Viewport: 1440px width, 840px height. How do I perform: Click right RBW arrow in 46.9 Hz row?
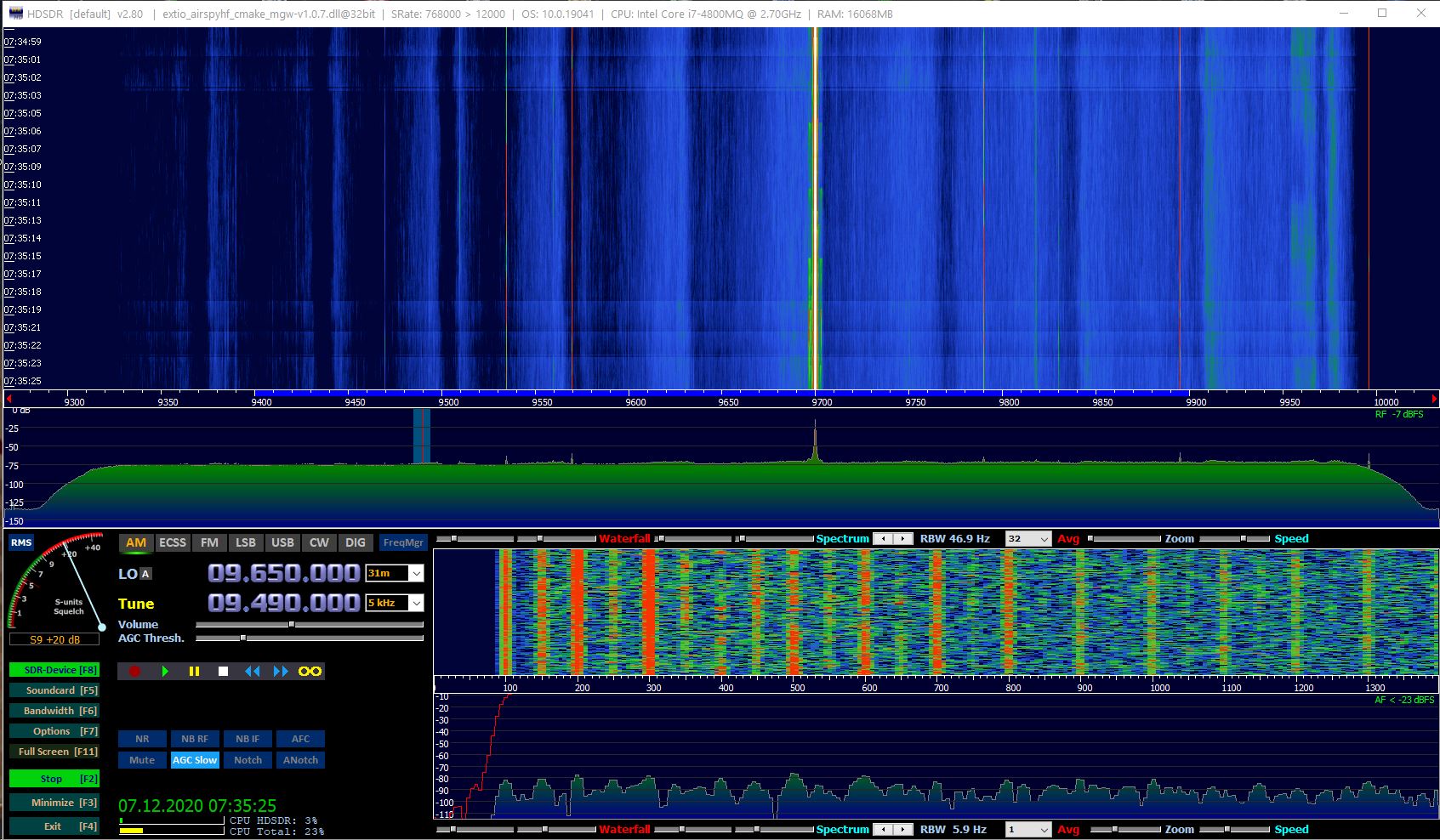(903, 538)
